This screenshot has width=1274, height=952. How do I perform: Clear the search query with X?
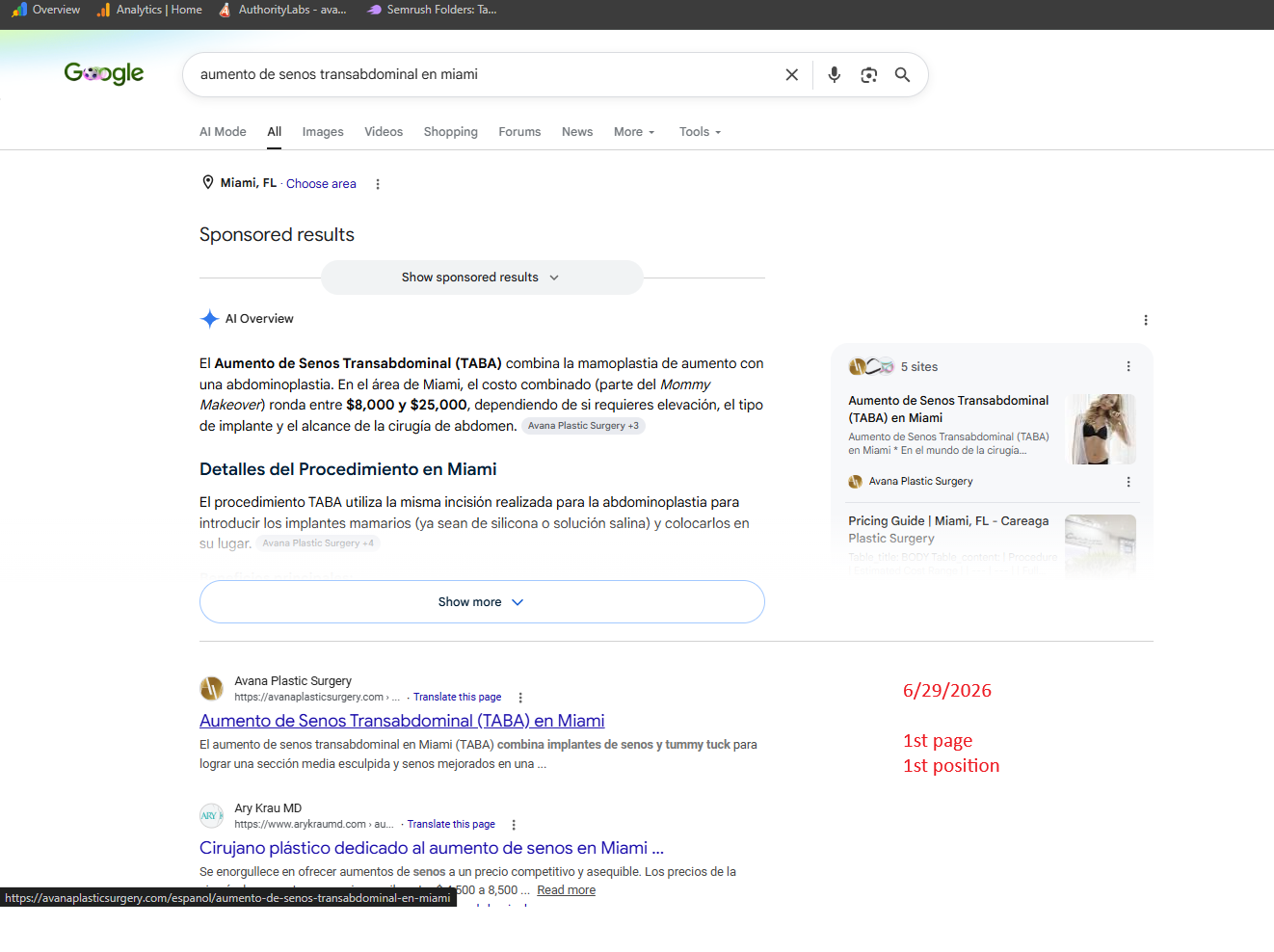(792, 74)
